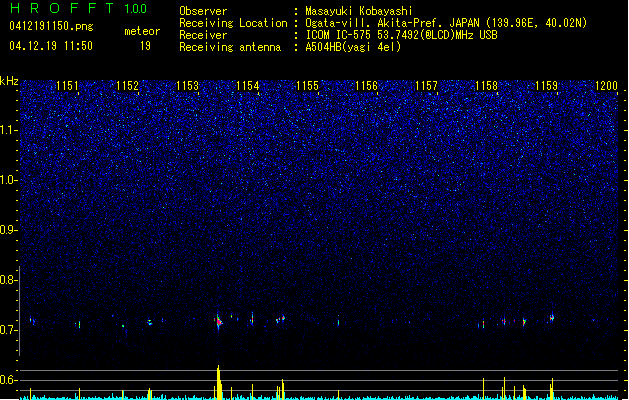Click the 1156 time axis label

point(367,86)
